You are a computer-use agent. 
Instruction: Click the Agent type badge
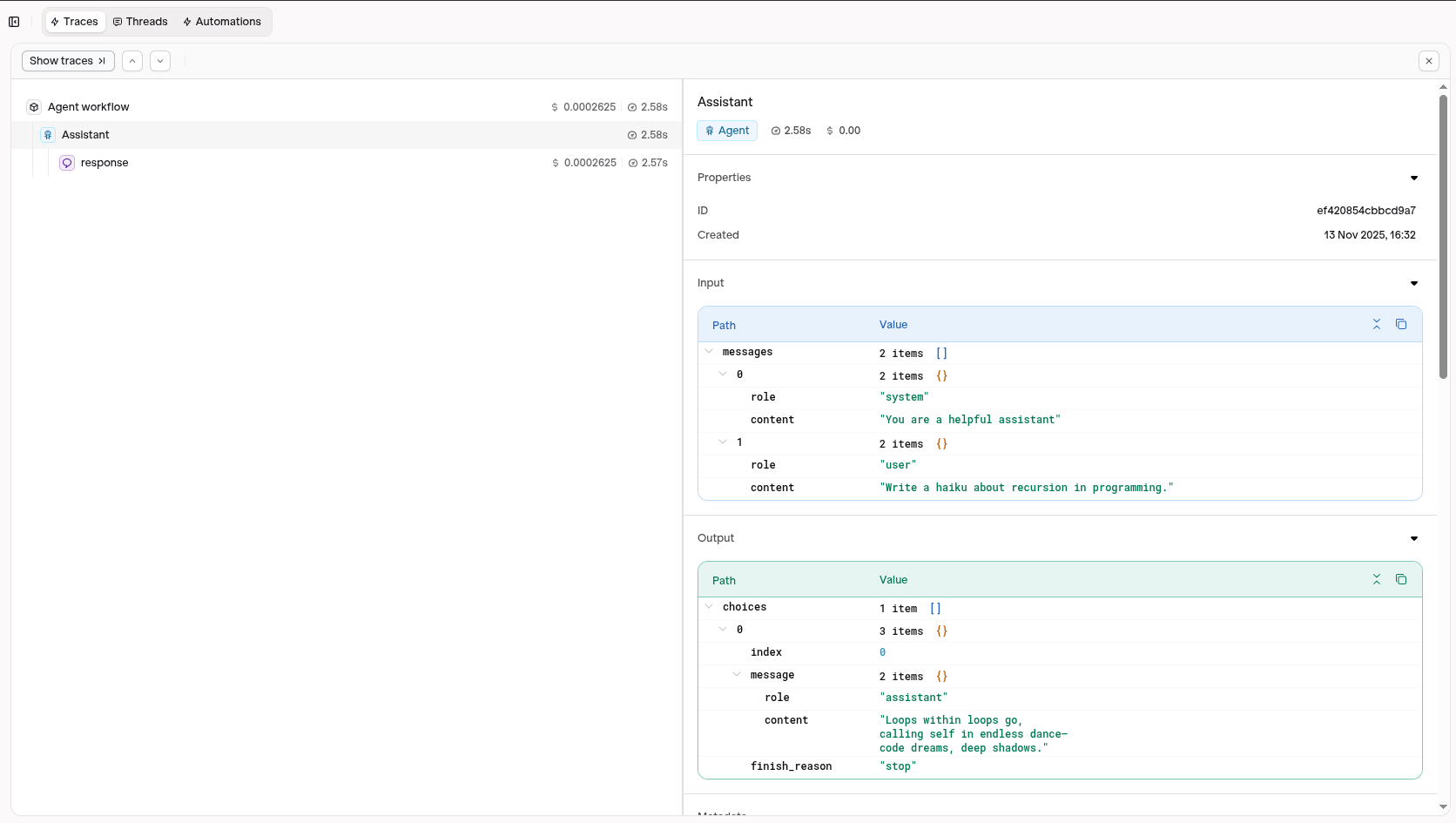point(727,131)
